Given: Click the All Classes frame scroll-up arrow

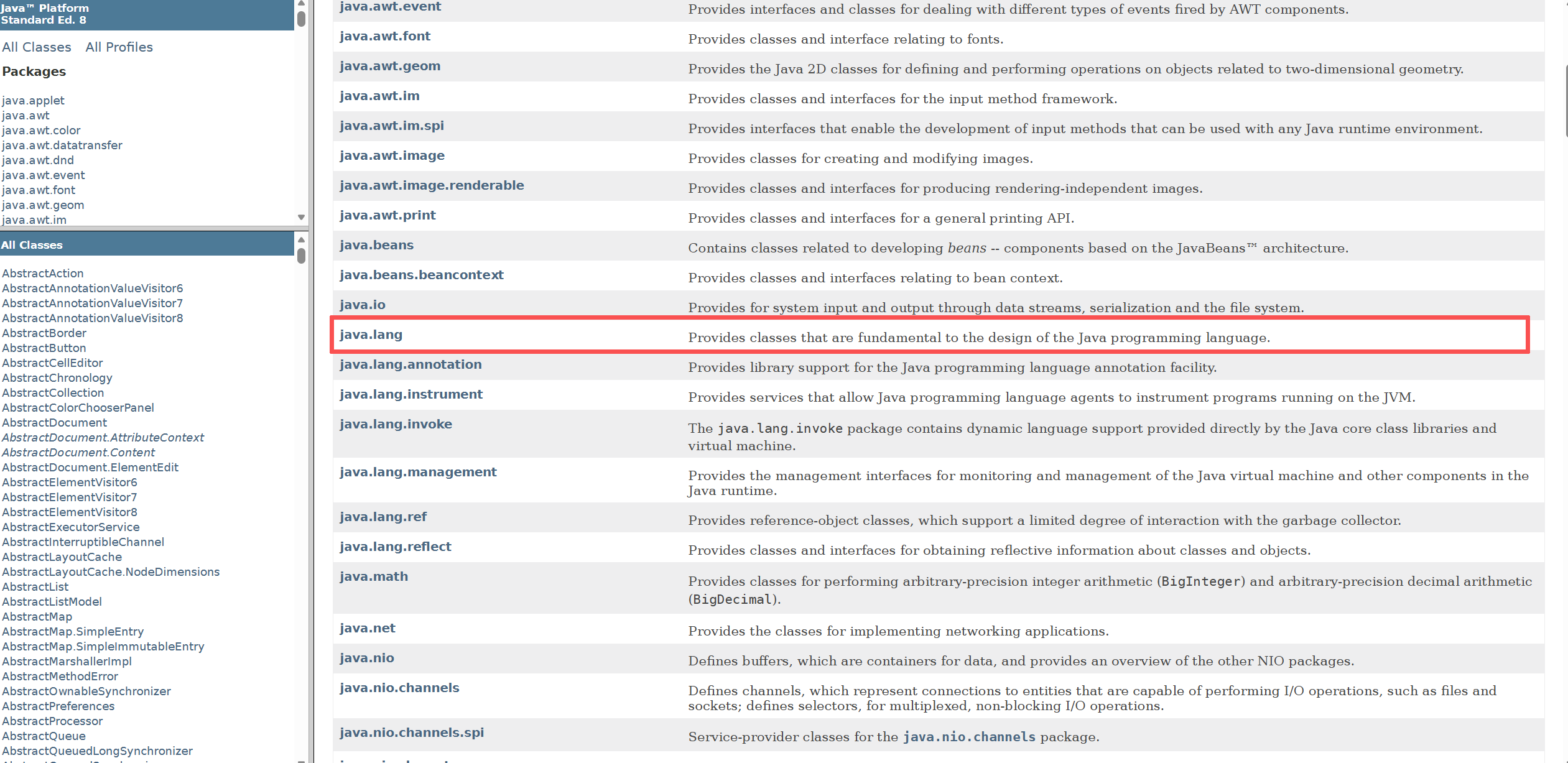Looking at the screenshot, I should pyautogui.click(x=301, y=239).
